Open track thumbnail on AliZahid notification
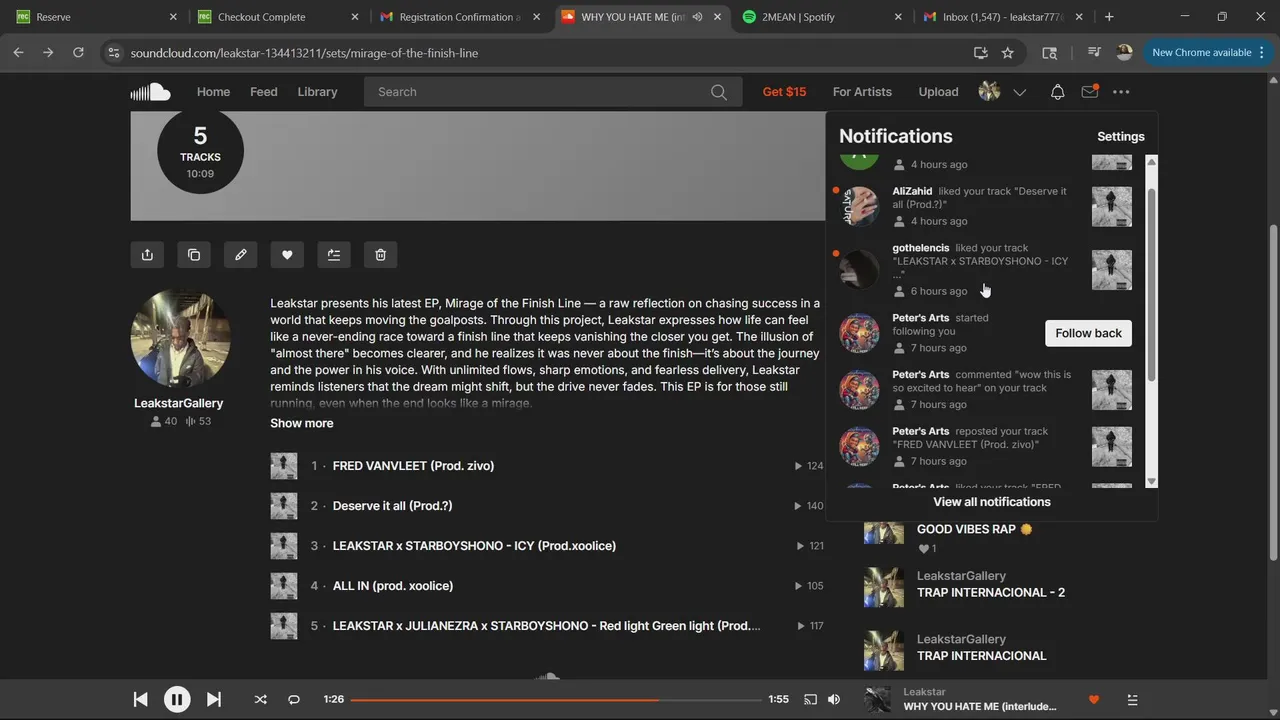 1112,207
